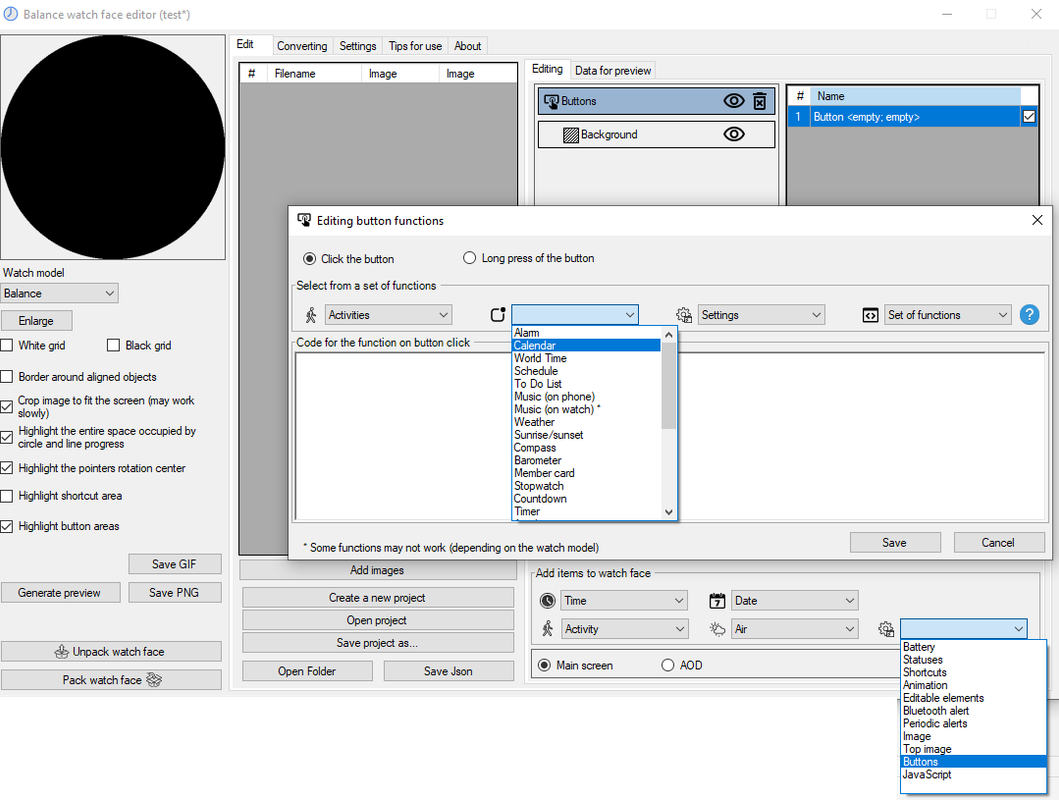
Task: Click the weather icon beside Air dropdown
Action: (717, 629)
